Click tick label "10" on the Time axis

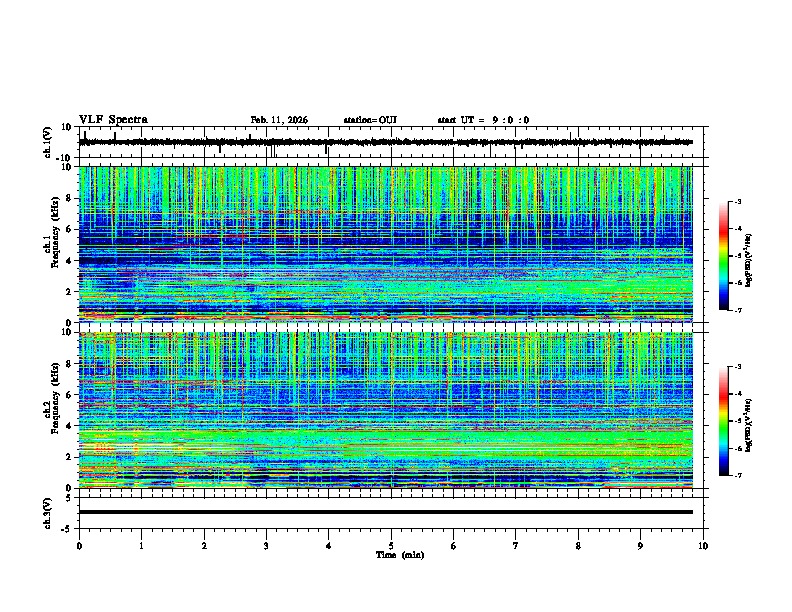point(703,546)
